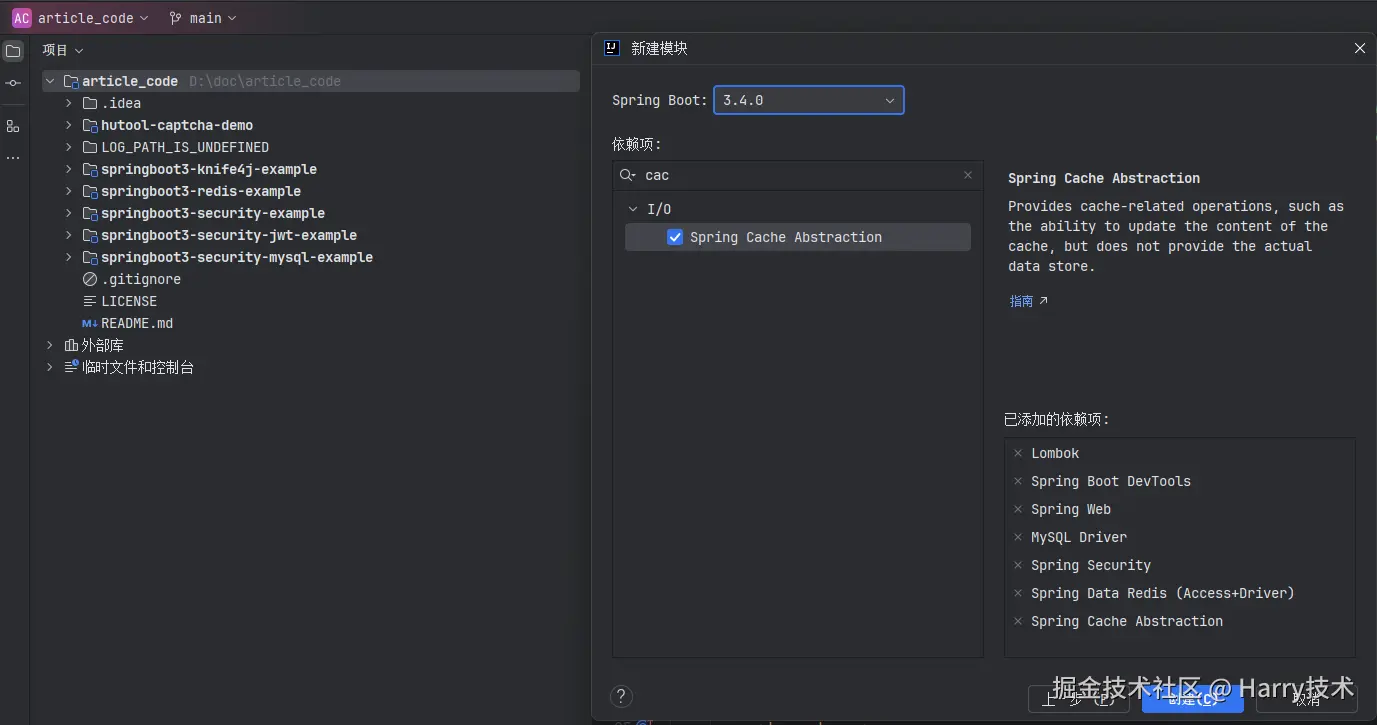
Task: Open the Spring Boot version dropdown
Action: click(808, 100)
